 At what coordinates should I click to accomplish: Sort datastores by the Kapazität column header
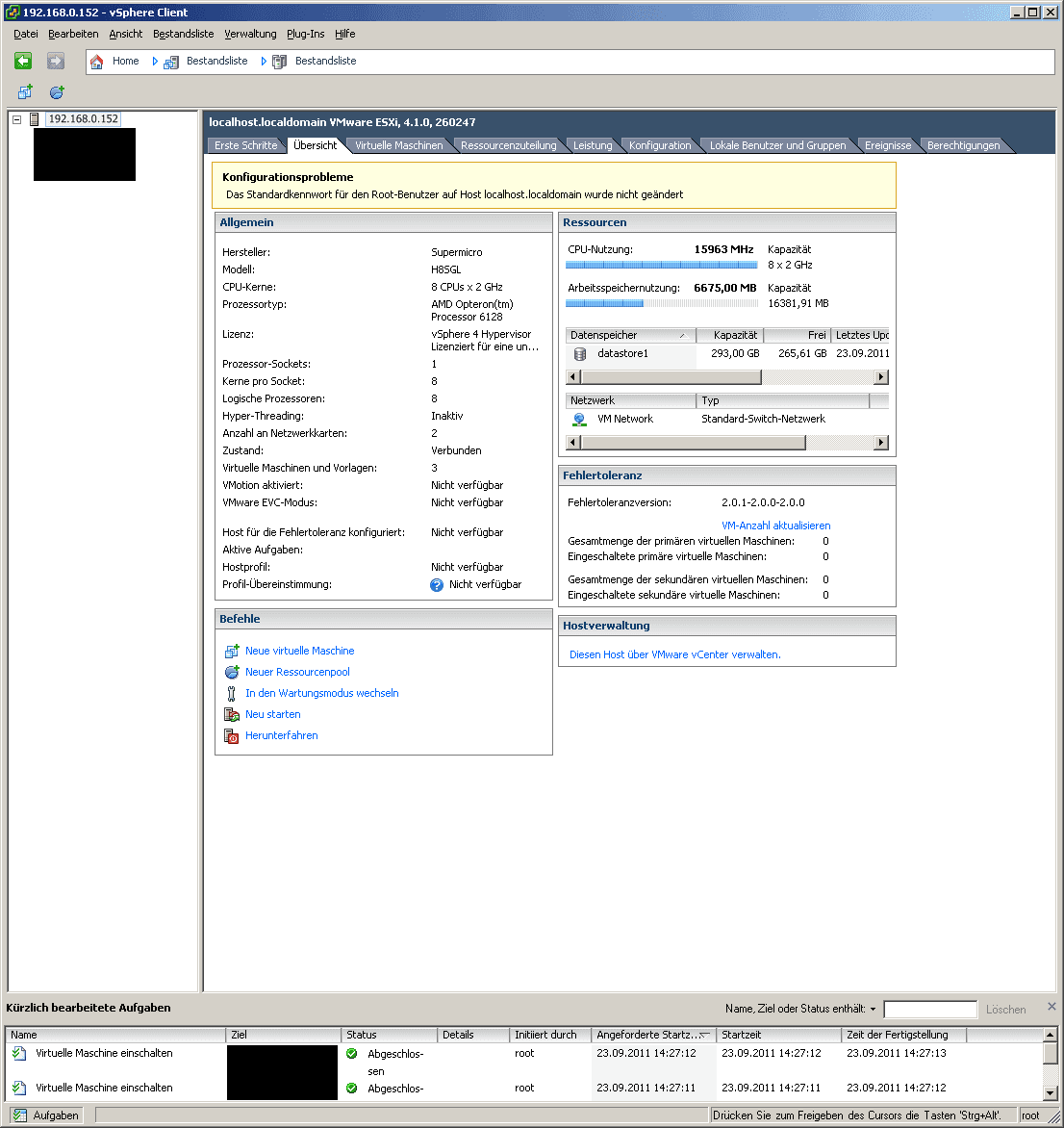click(x=730, y=335)
